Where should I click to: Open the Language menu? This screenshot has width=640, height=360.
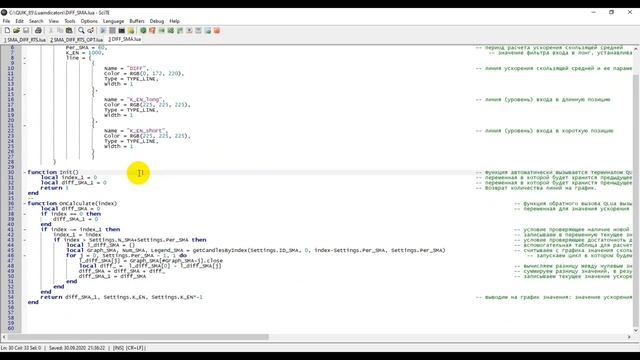(113, 21)
